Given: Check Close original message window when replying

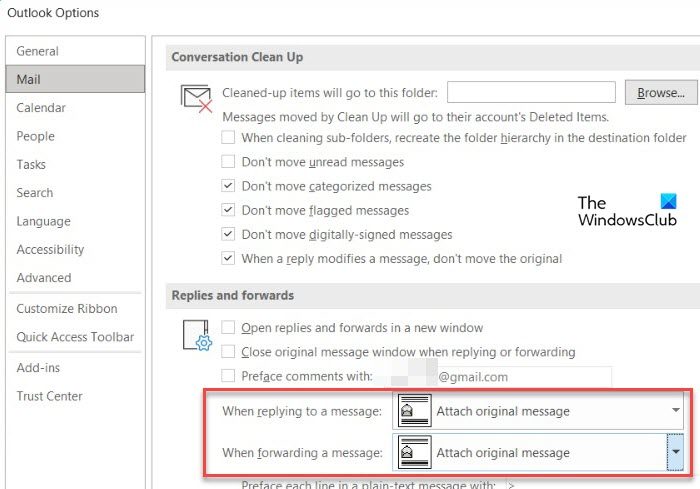Looking at the screenshot, I should pyautogui.click(x=228, y=351).
